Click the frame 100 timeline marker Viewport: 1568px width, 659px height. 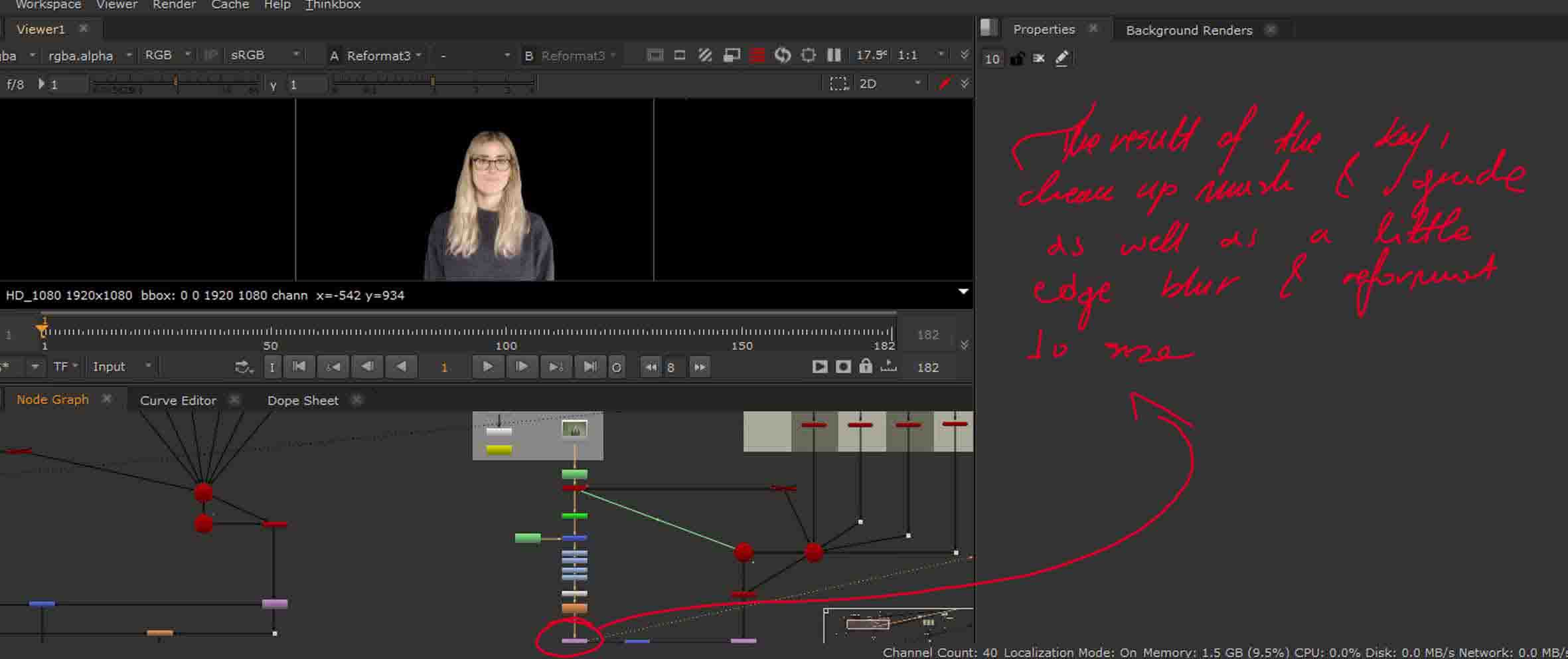point(506,345)
